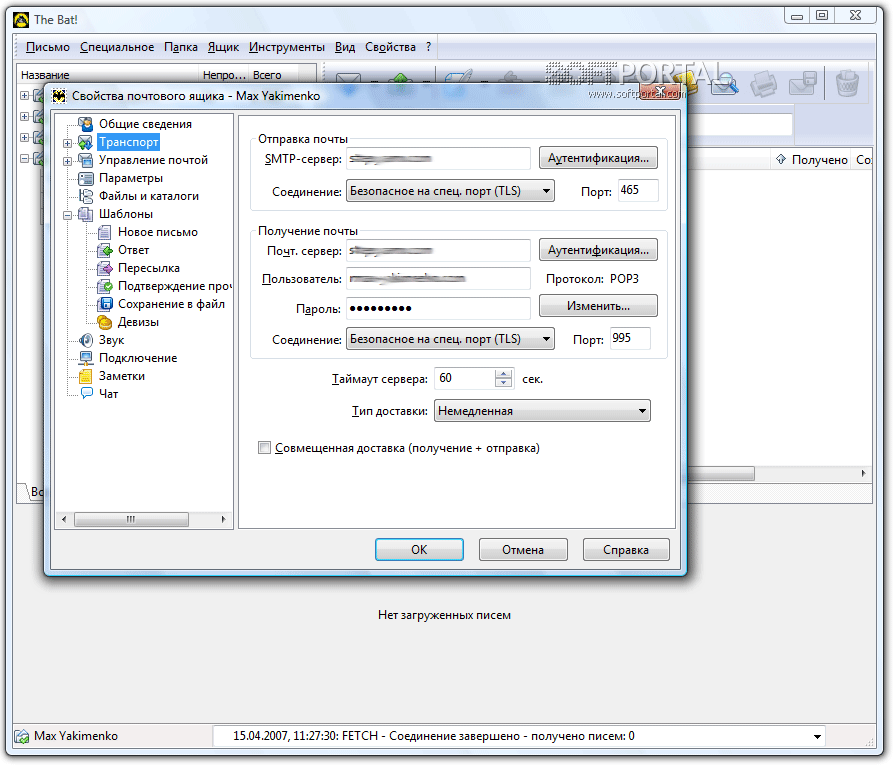Screen dimensions: 893x769
Task: Click the Пользователь input field
Action: pyautogui.click(x=438, y=279)
